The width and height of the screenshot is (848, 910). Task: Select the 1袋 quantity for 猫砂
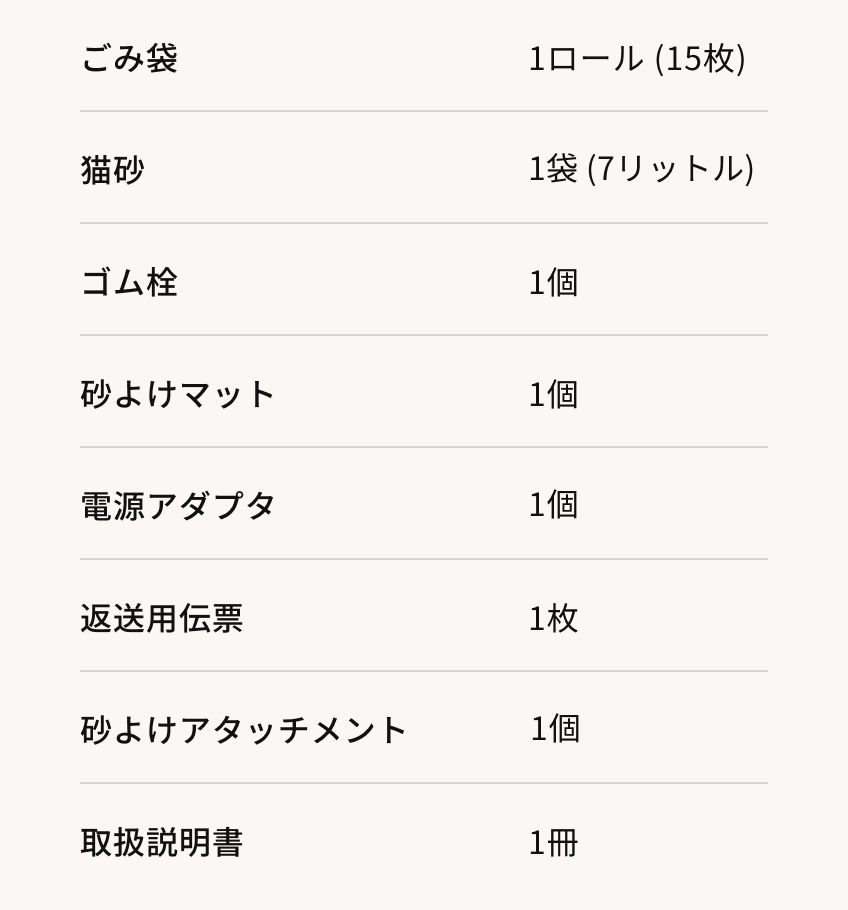click(x=553, y=169)
